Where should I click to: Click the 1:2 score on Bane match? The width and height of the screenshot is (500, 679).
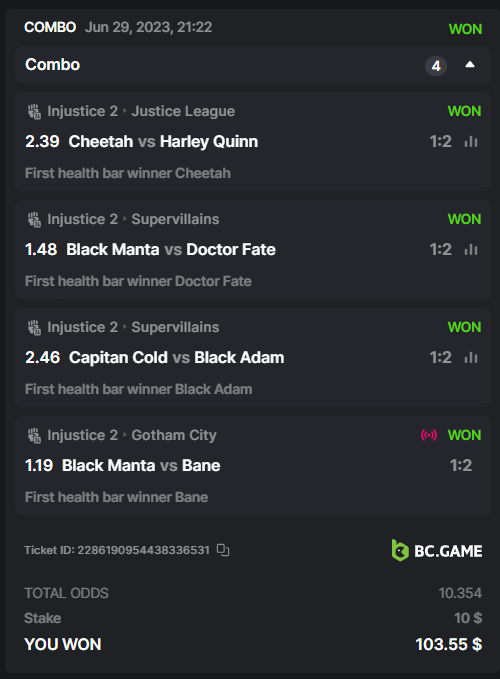pyautogui.click(x=461, y=466)
